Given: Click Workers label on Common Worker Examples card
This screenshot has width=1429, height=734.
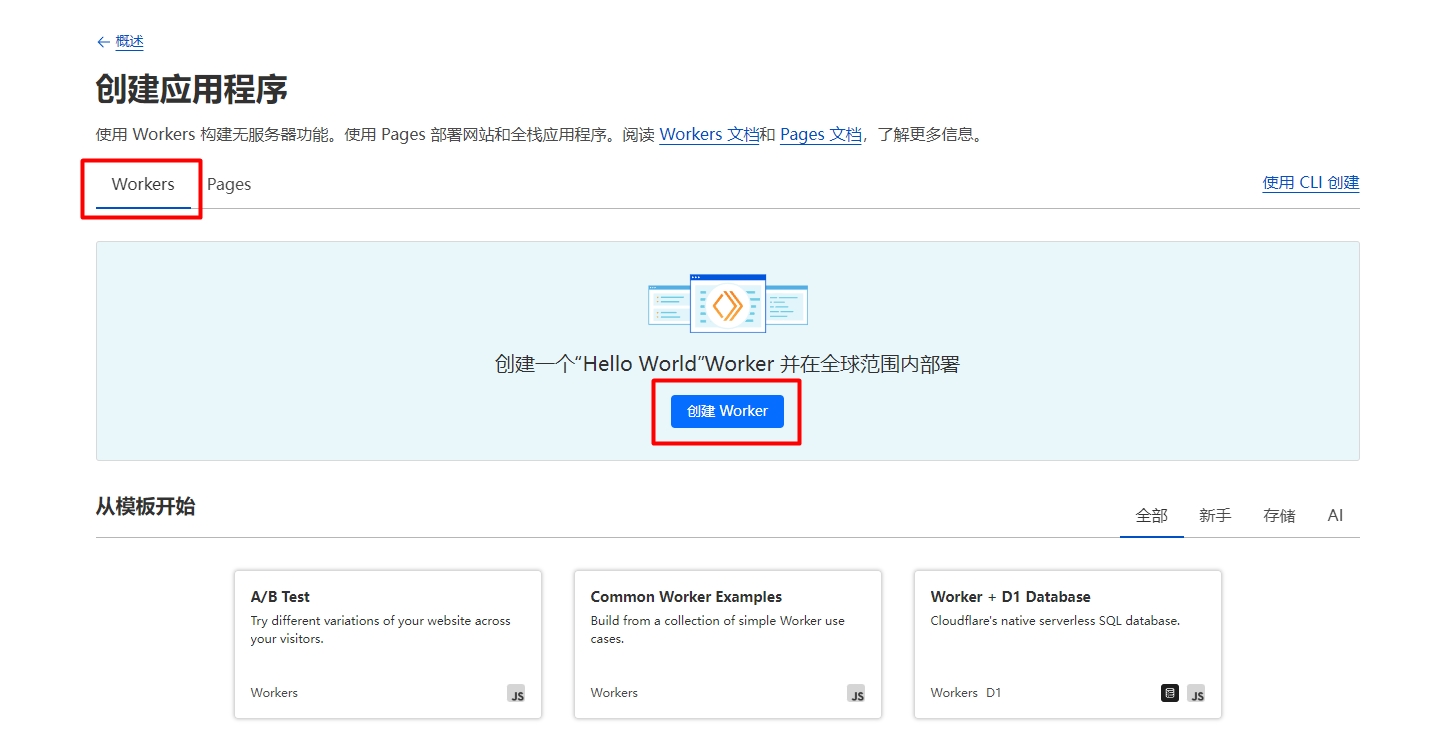Looking at the screenshot, I should click(614, 693).
